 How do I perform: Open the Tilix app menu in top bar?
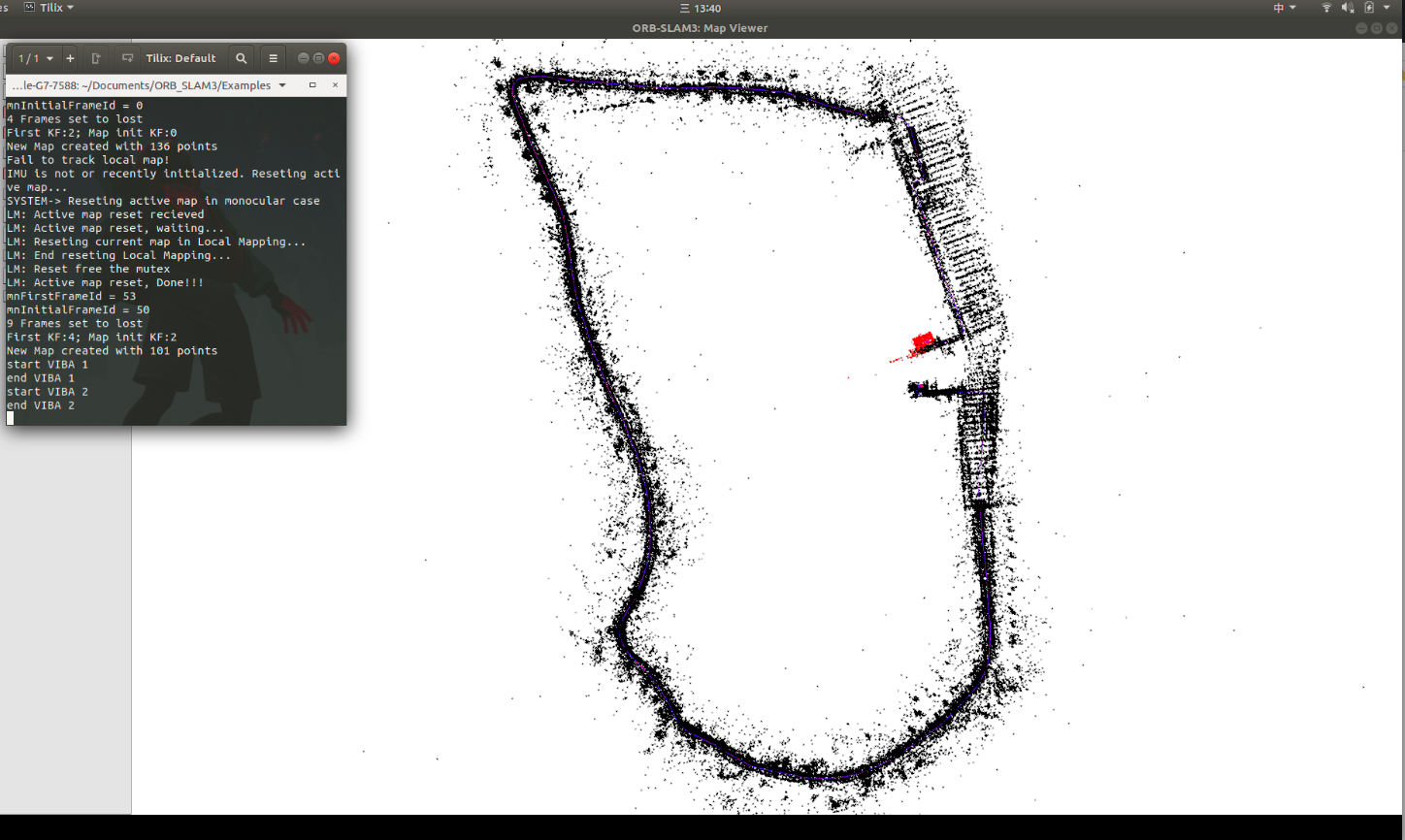pos(49,8)
